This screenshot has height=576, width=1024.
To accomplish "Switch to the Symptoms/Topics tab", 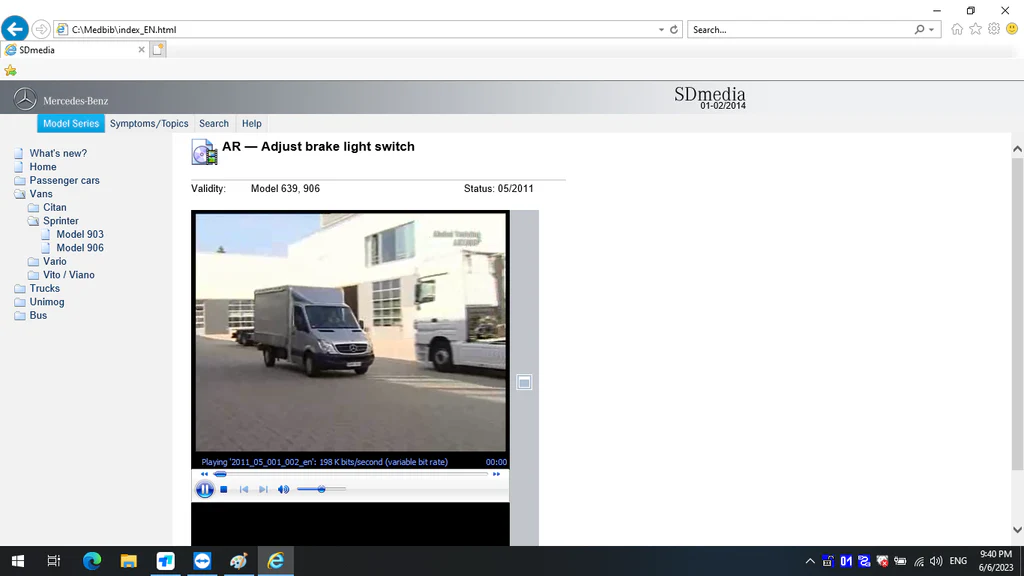I will tap(149, 124).
